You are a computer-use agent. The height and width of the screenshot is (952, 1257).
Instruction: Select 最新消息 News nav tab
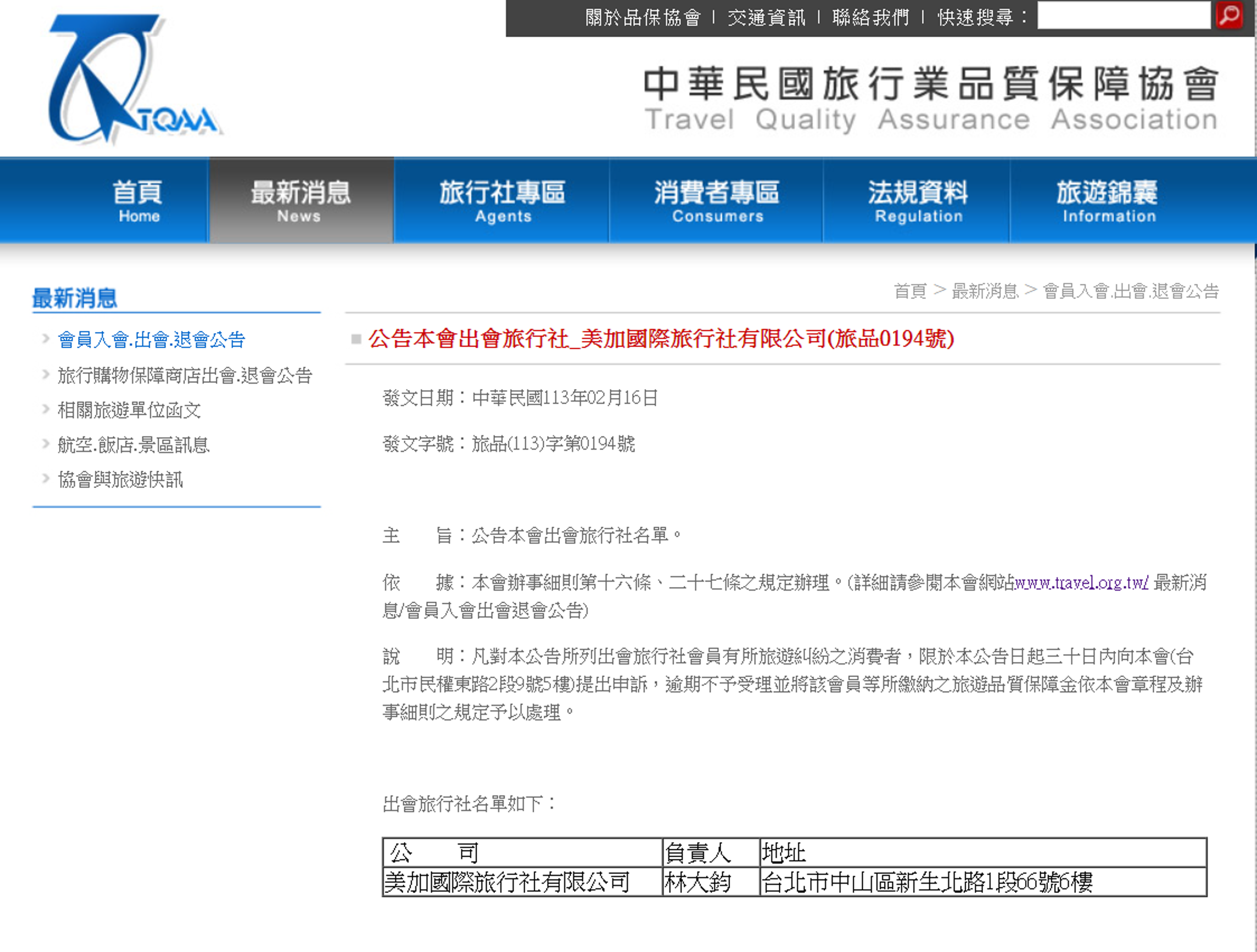[x=301, y=201]
